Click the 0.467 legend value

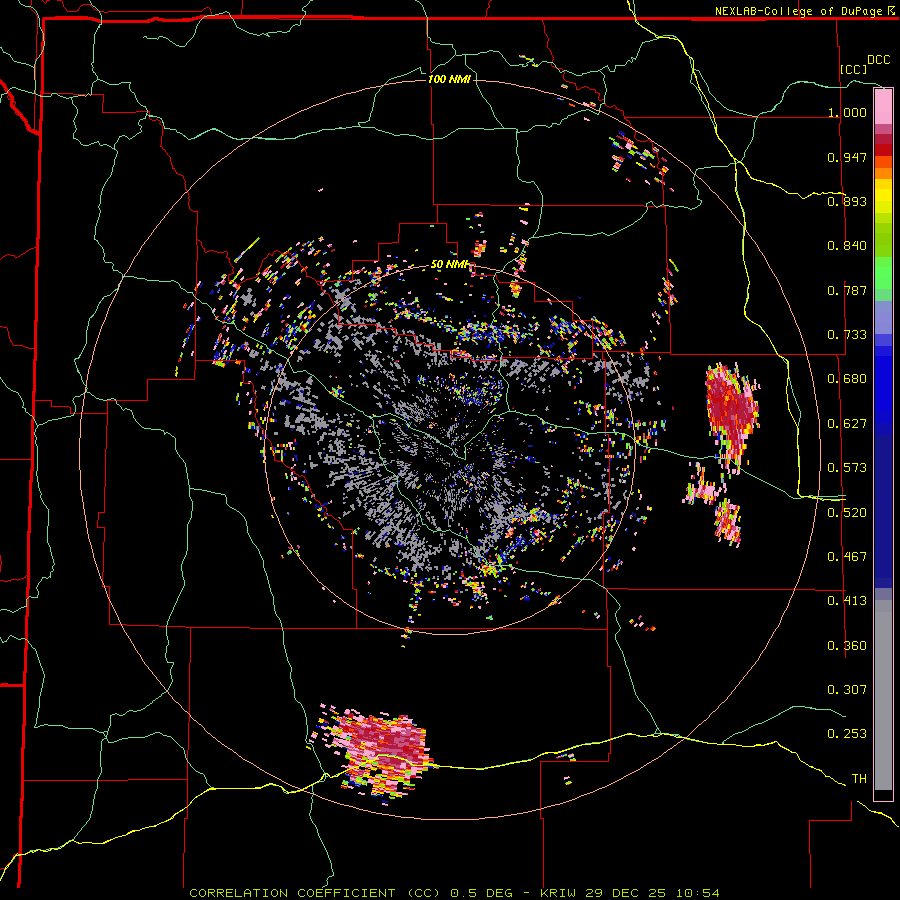[x=847, y=557]
